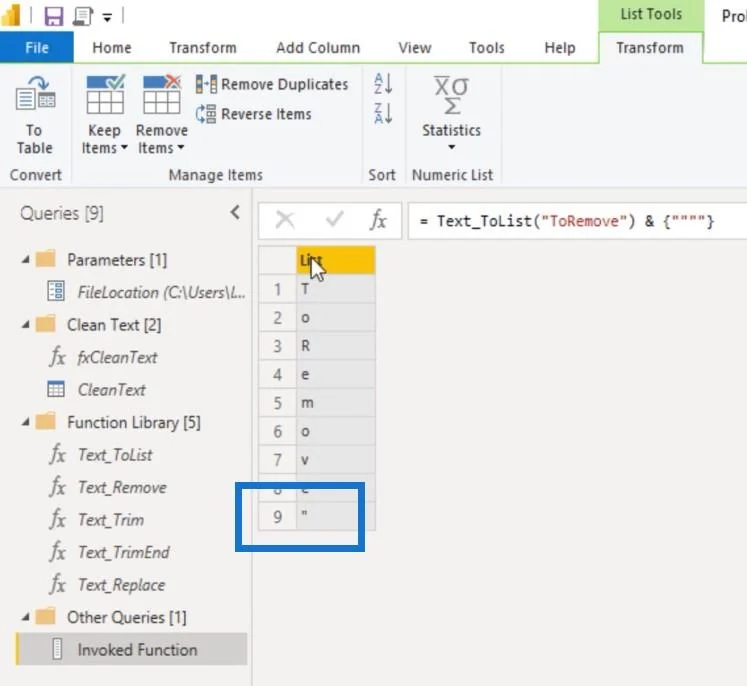Click the Clean Text folder icon
The width and height of the screenshot is (747, 686).
click(x=46, y=324)
